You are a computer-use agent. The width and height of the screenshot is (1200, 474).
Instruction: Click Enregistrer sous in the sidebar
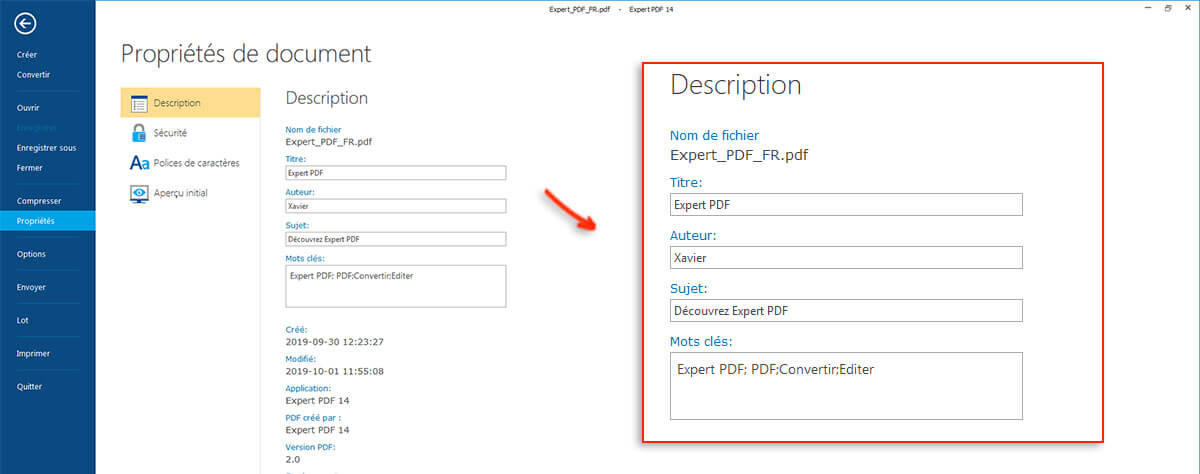46,148
